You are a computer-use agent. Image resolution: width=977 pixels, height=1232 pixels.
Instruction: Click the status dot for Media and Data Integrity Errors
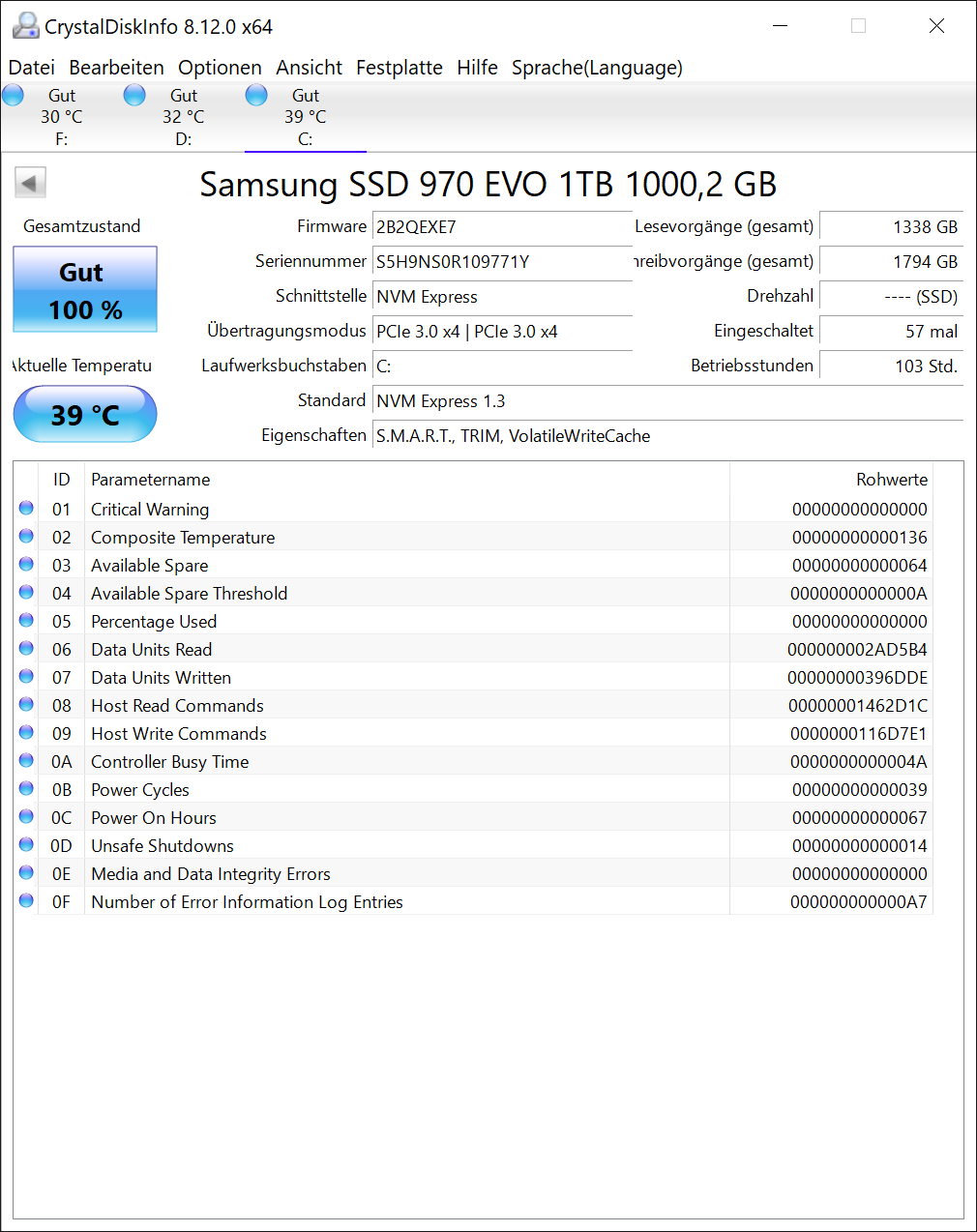pos(26,872)
